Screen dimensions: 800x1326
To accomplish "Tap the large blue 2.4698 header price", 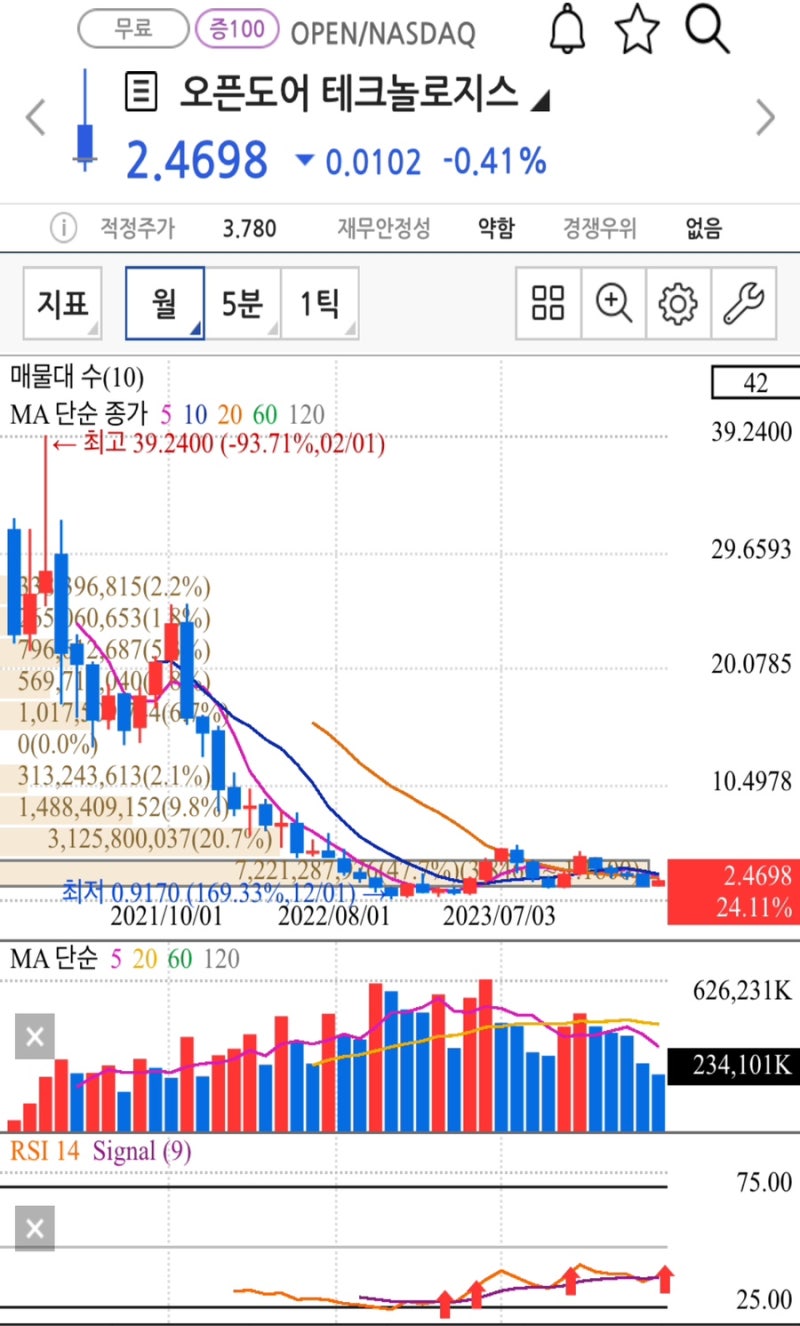I will (197, 160).
